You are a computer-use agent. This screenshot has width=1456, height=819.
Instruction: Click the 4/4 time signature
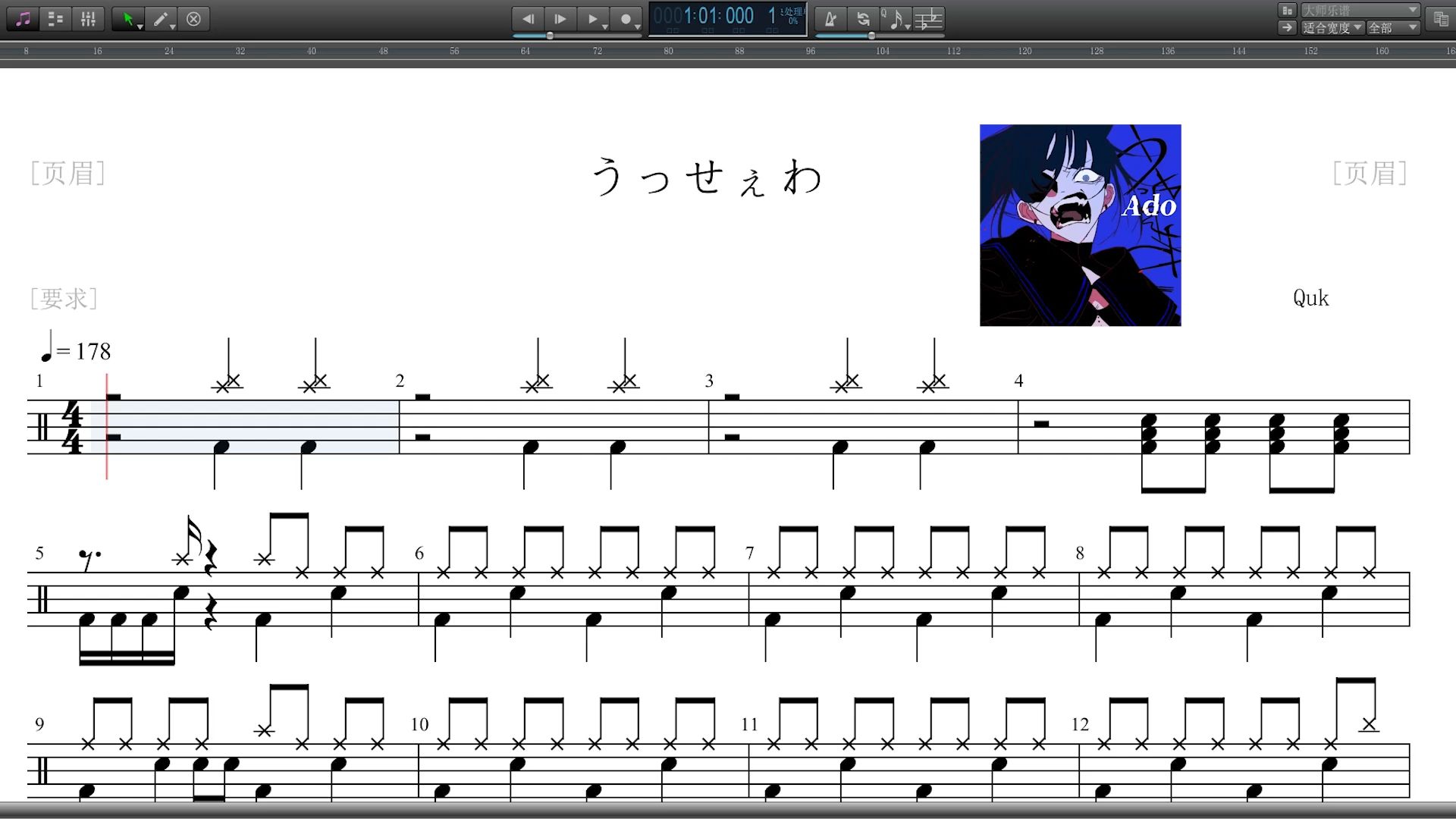[x=72, y=428]
